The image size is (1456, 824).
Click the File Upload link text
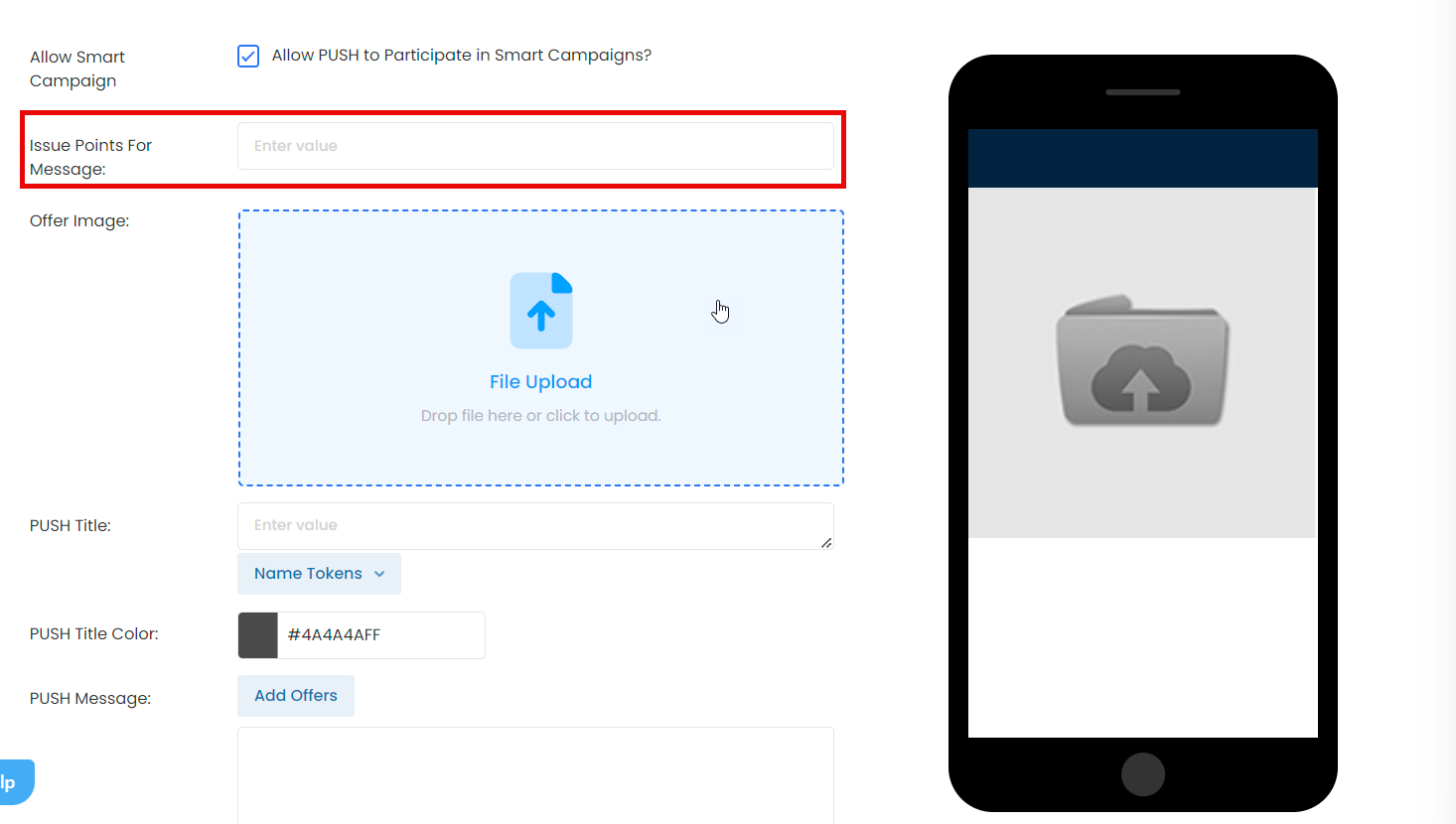(x=541, y=382)
